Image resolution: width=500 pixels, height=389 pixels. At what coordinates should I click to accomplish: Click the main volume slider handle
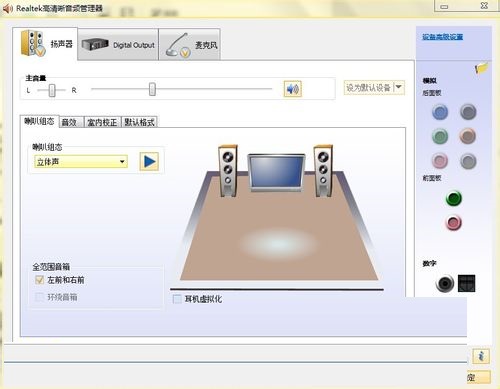tap(152, 89)
